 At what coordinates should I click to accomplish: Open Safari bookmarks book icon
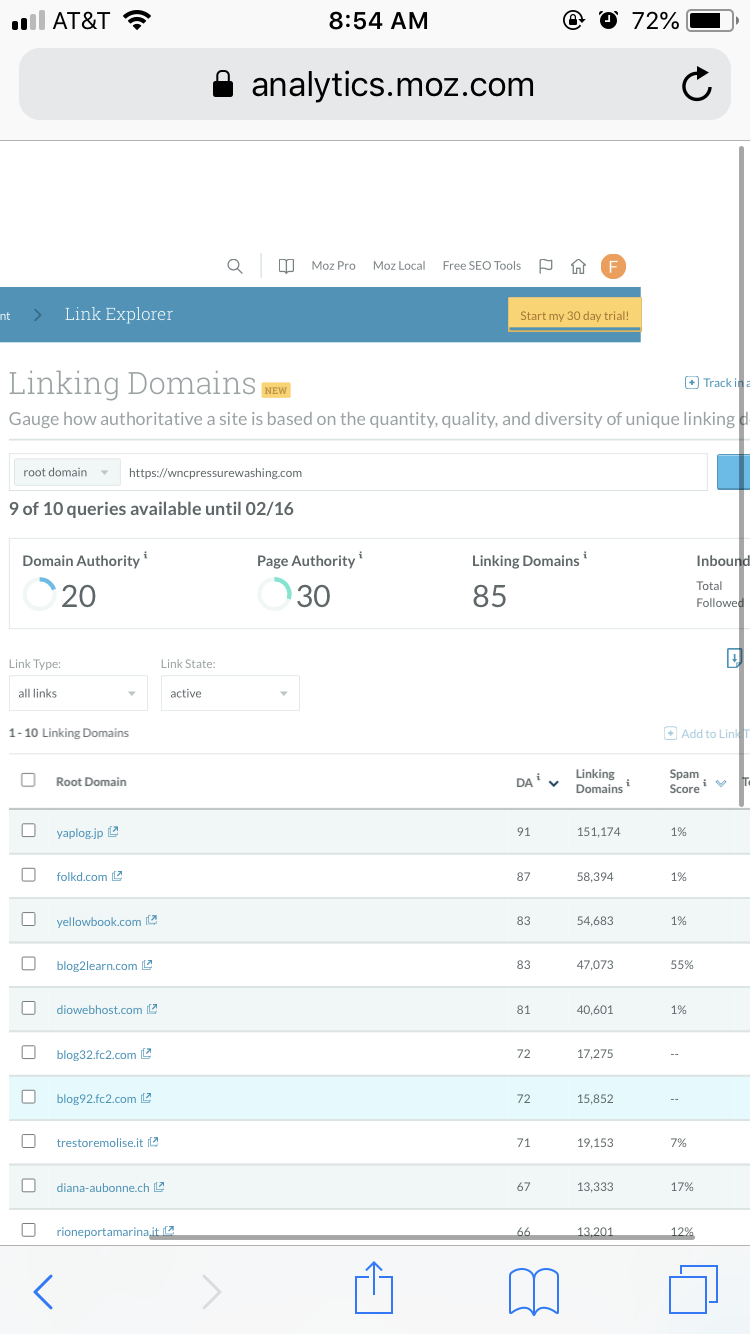pos(534,1291)
